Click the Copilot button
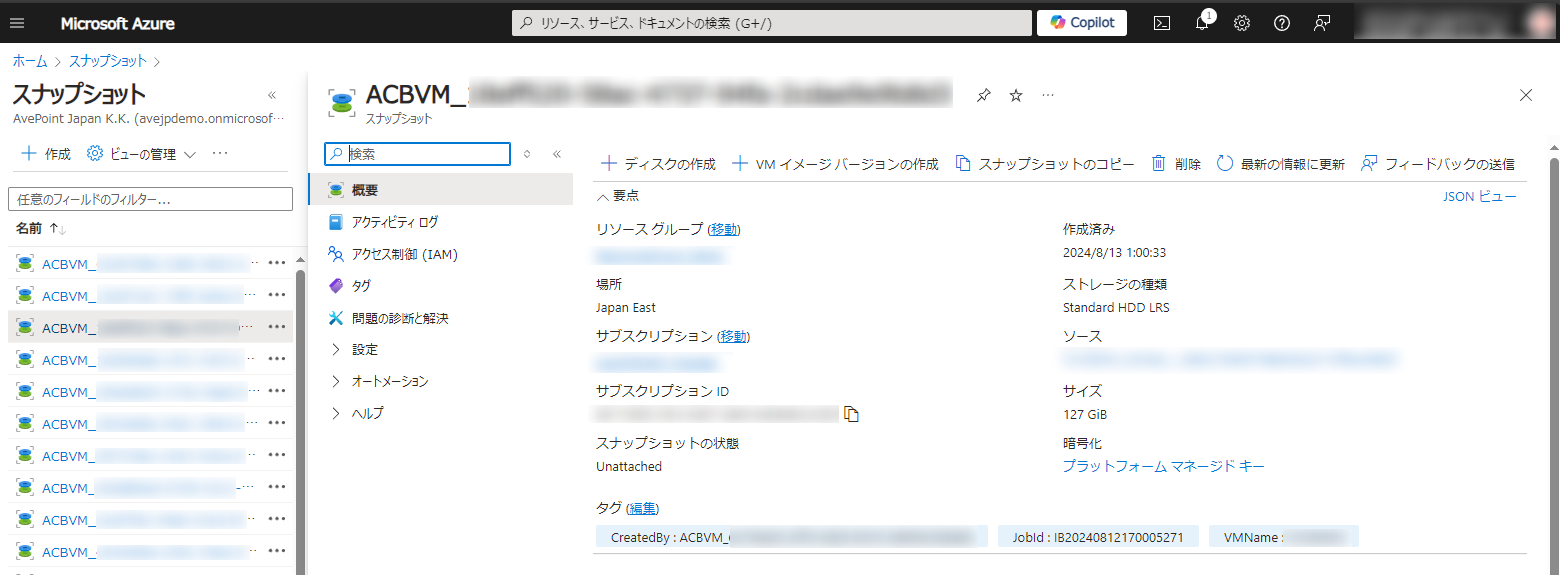The image size is (1560, 575). 1082,23
